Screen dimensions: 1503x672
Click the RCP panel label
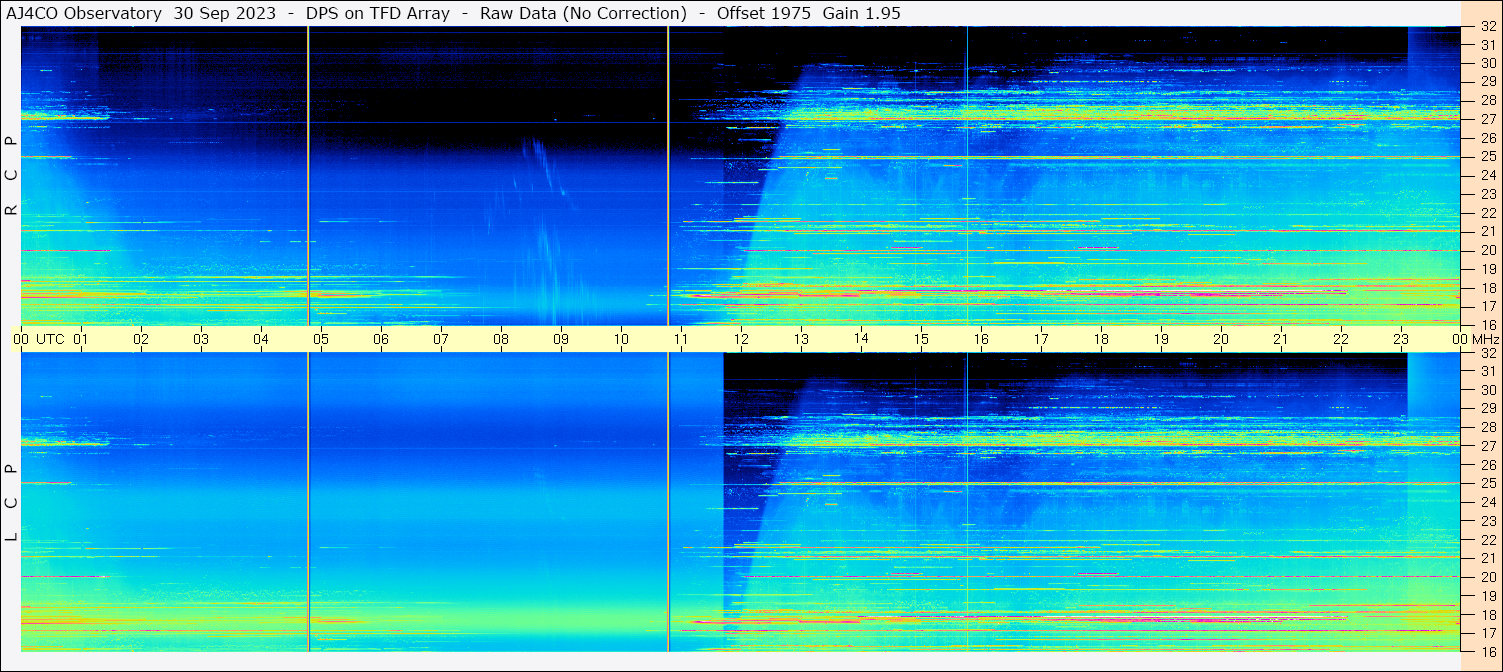[11, 177]
